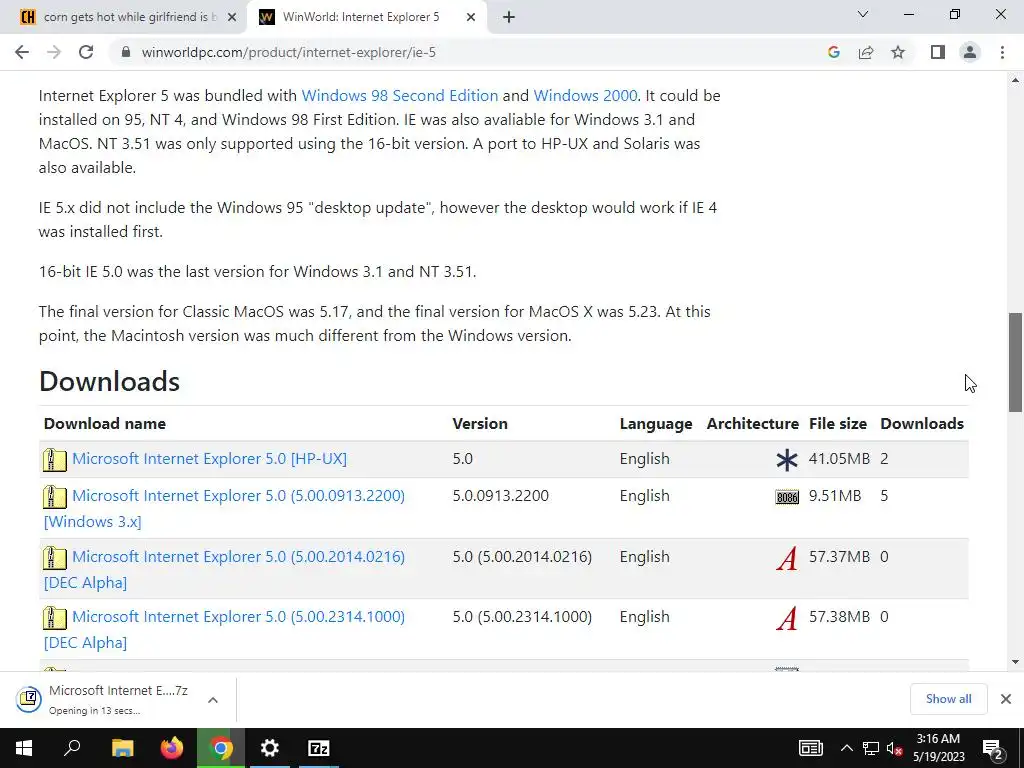
Task: Close the 'corn gets hot' tab
Action: tap(232, 17)
